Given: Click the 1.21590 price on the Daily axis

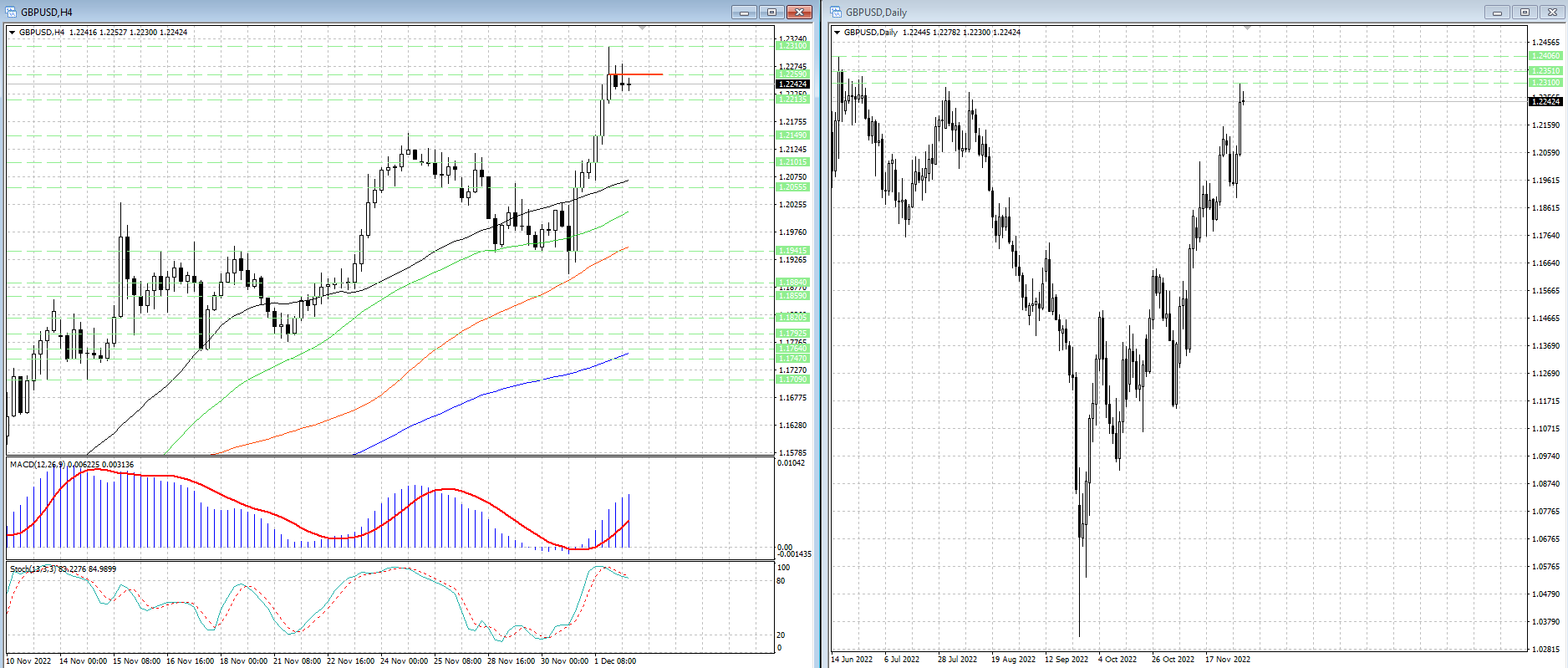Looking at the screenshot, I should tap(1545, 125).
